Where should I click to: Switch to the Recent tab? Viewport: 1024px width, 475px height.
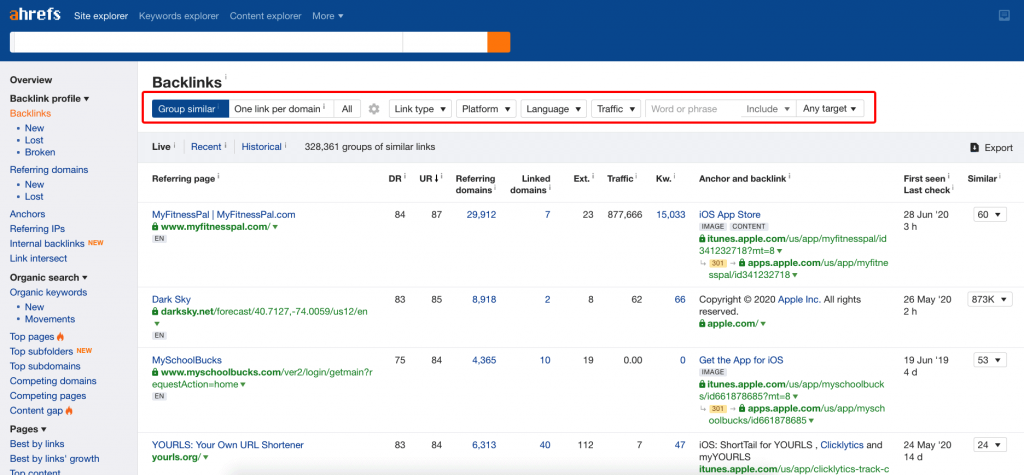(206, 147)
